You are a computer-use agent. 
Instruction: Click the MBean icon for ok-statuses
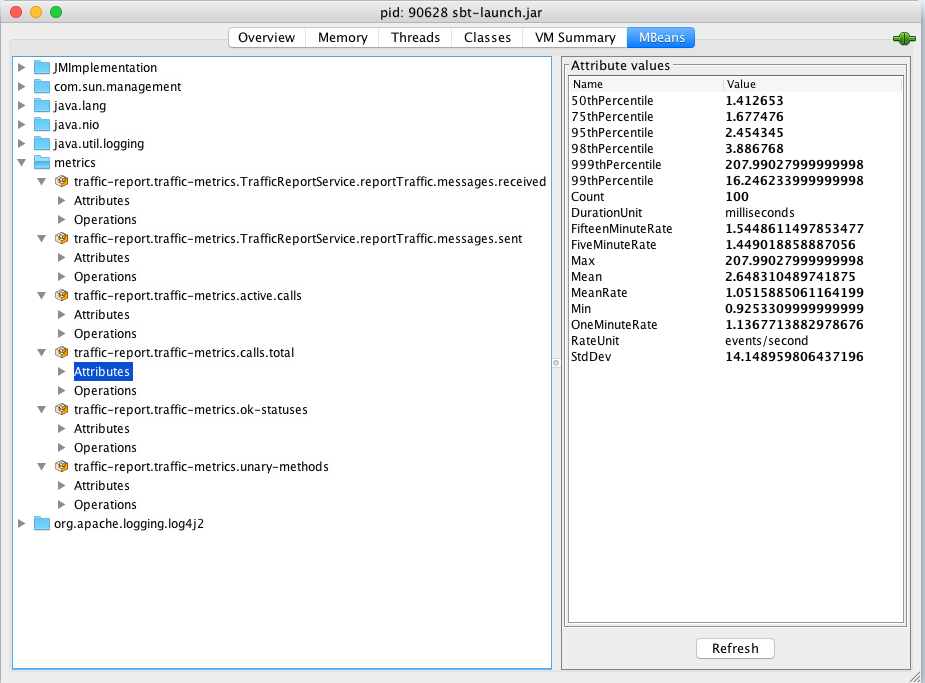coord(61,409)
